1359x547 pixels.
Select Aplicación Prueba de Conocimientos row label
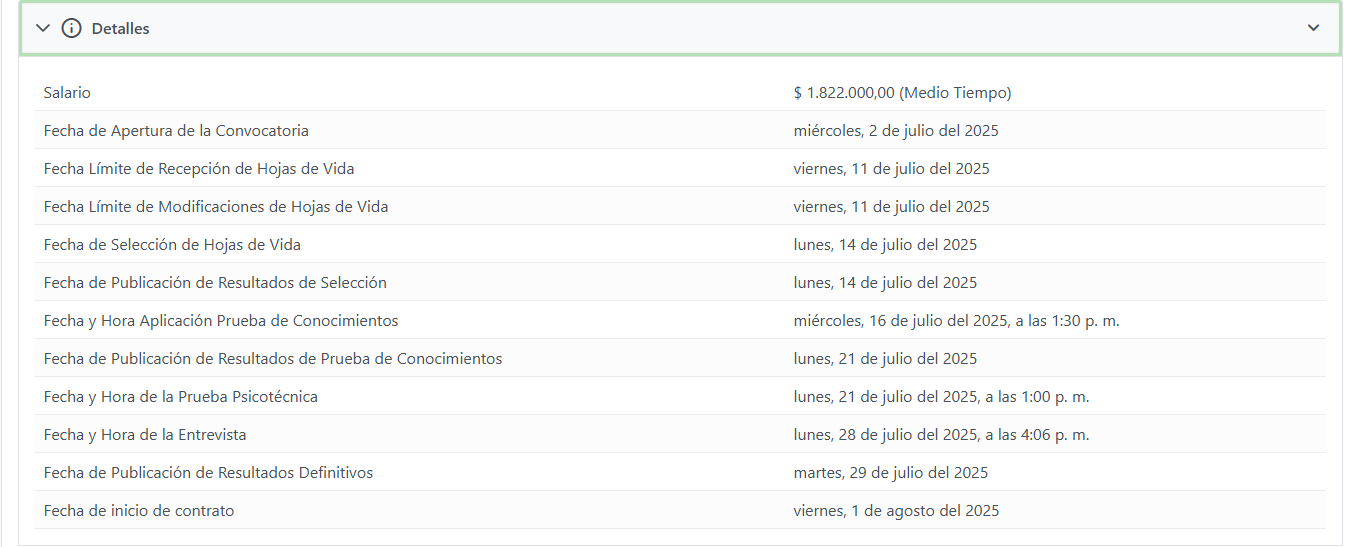tap(221, 321)
